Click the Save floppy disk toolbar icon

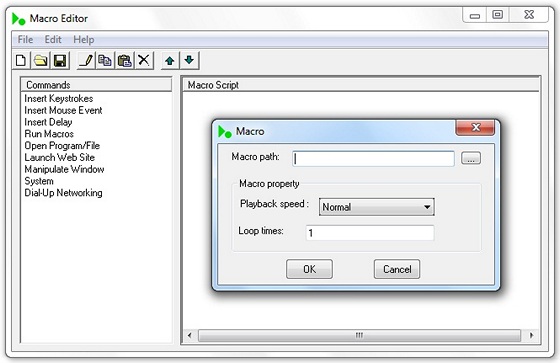[60, 60]
